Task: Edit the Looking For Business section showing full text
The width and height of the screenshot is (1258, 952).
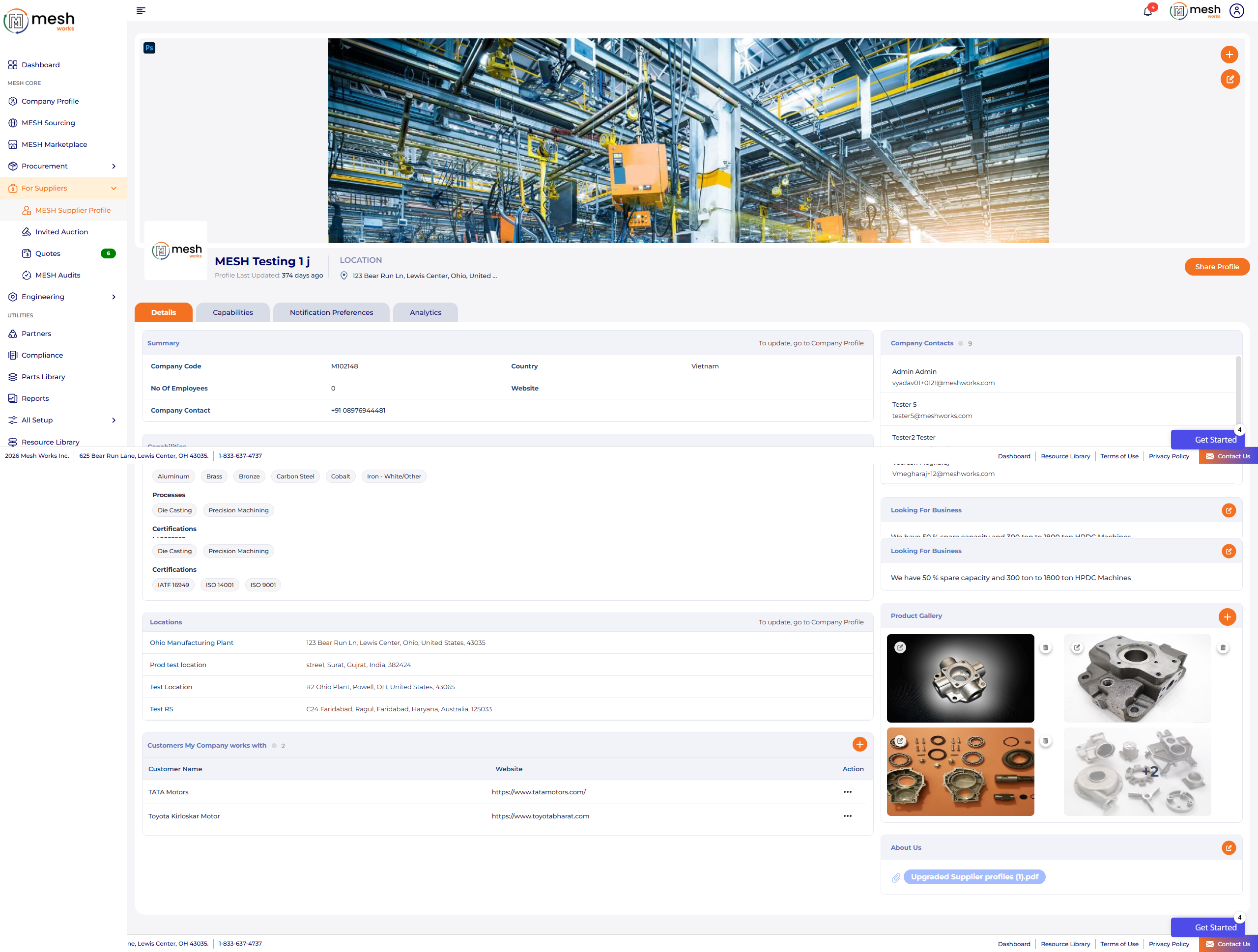Action: (1229, 551)
